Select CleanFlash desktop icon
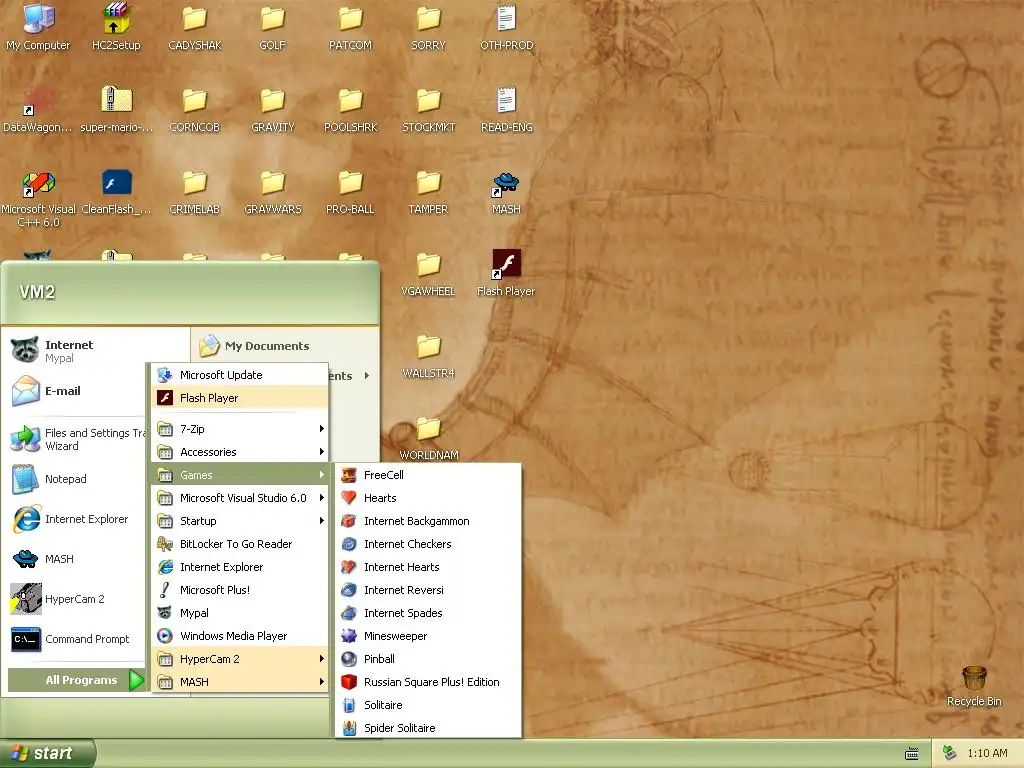This screenshot has width=1024, height=768. [116, 193]
